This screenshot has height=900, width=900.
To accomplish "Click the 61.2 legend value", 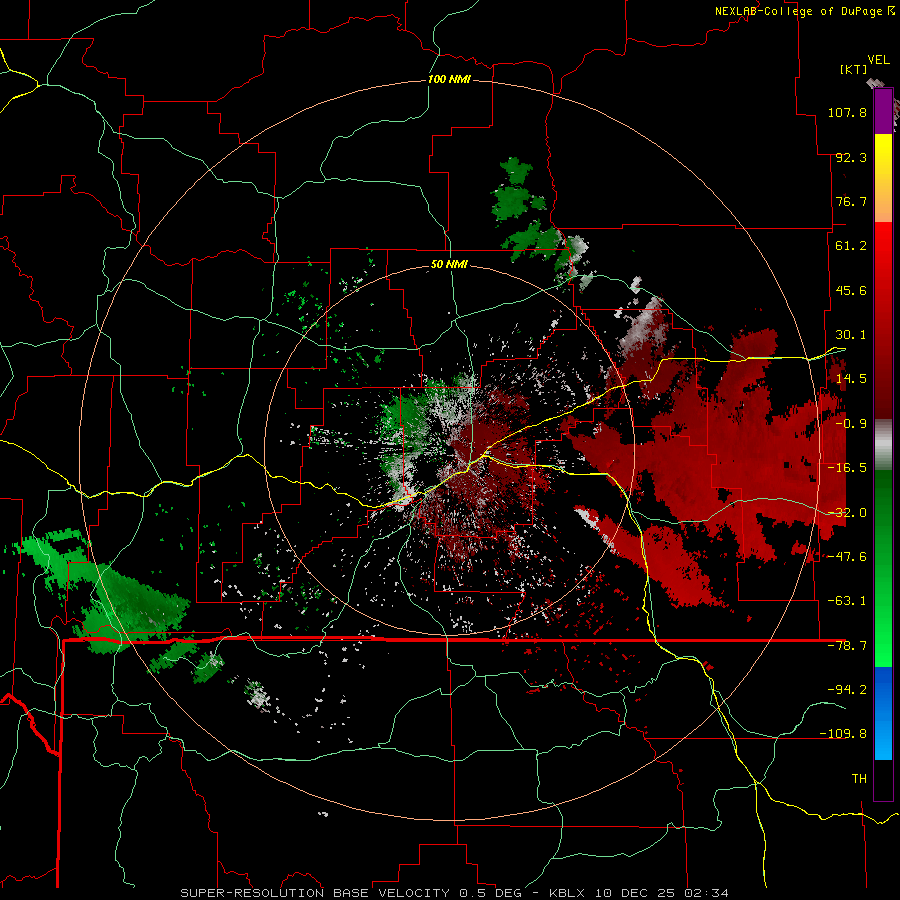I will 851,246.
